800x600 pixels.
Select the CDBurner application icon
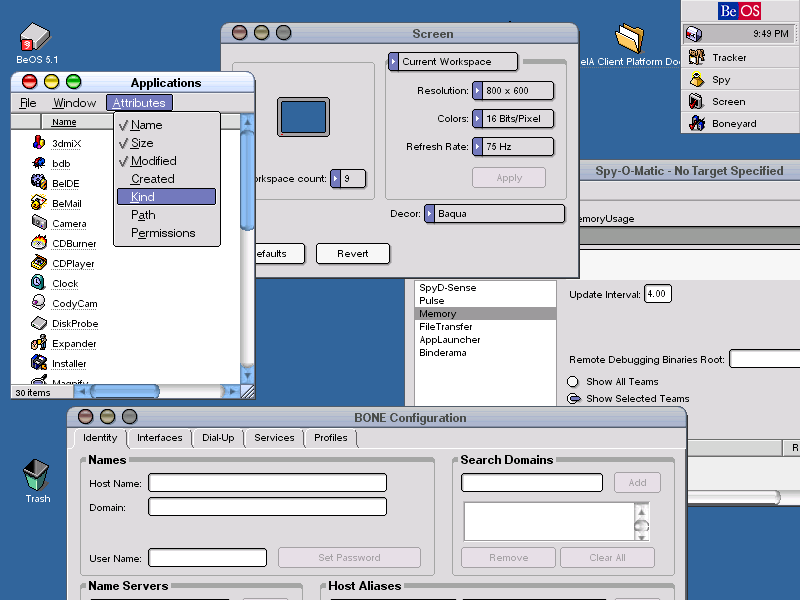point(39,242)
